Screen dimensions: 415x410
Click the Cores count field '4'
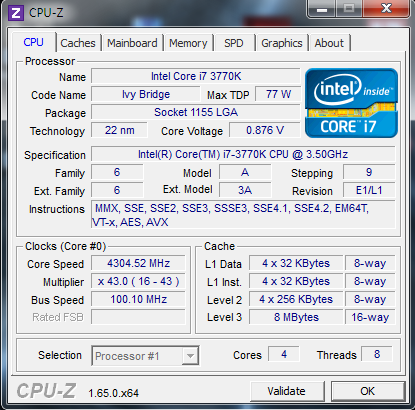tap(284, 354)
